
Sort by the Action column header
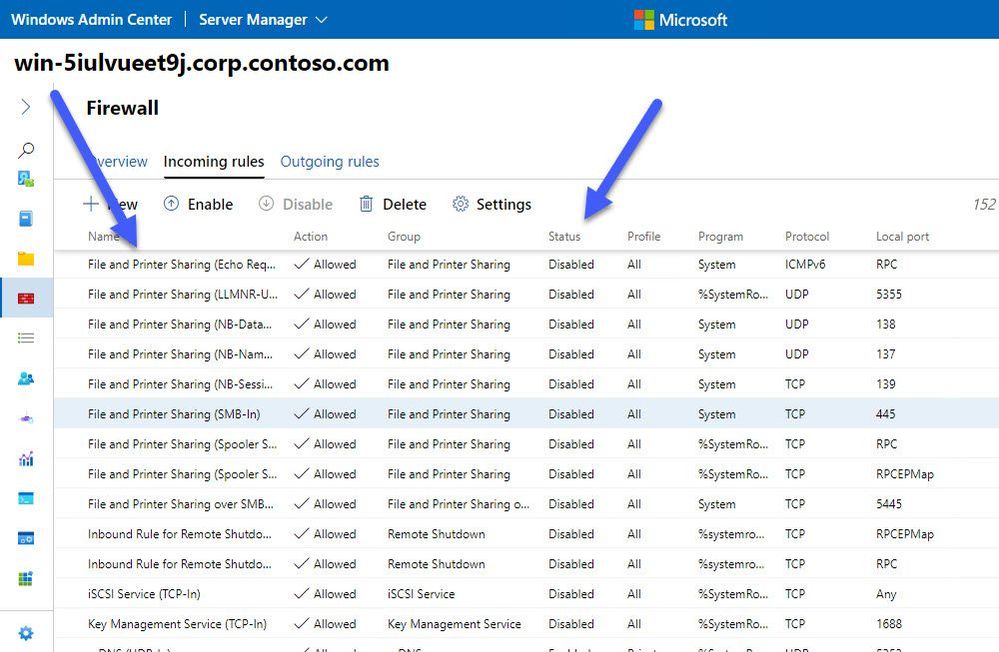310,236
